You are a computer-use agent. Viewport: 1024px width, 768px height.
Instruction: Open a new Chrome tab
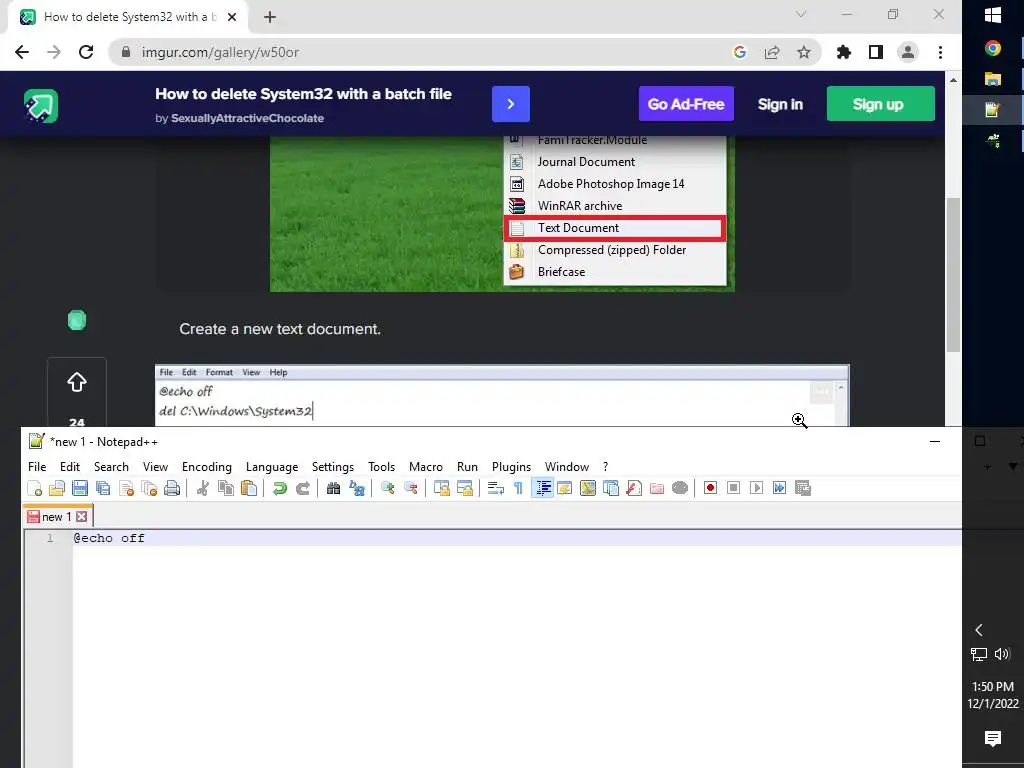pyautogui.click(x=270, y=17)
